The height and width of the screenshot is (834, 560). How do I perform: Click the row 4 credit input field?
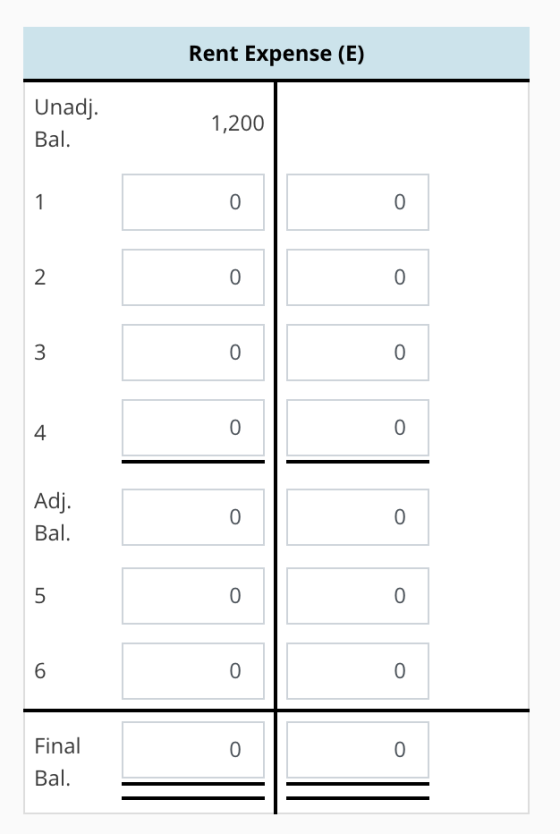pos(357,428)
